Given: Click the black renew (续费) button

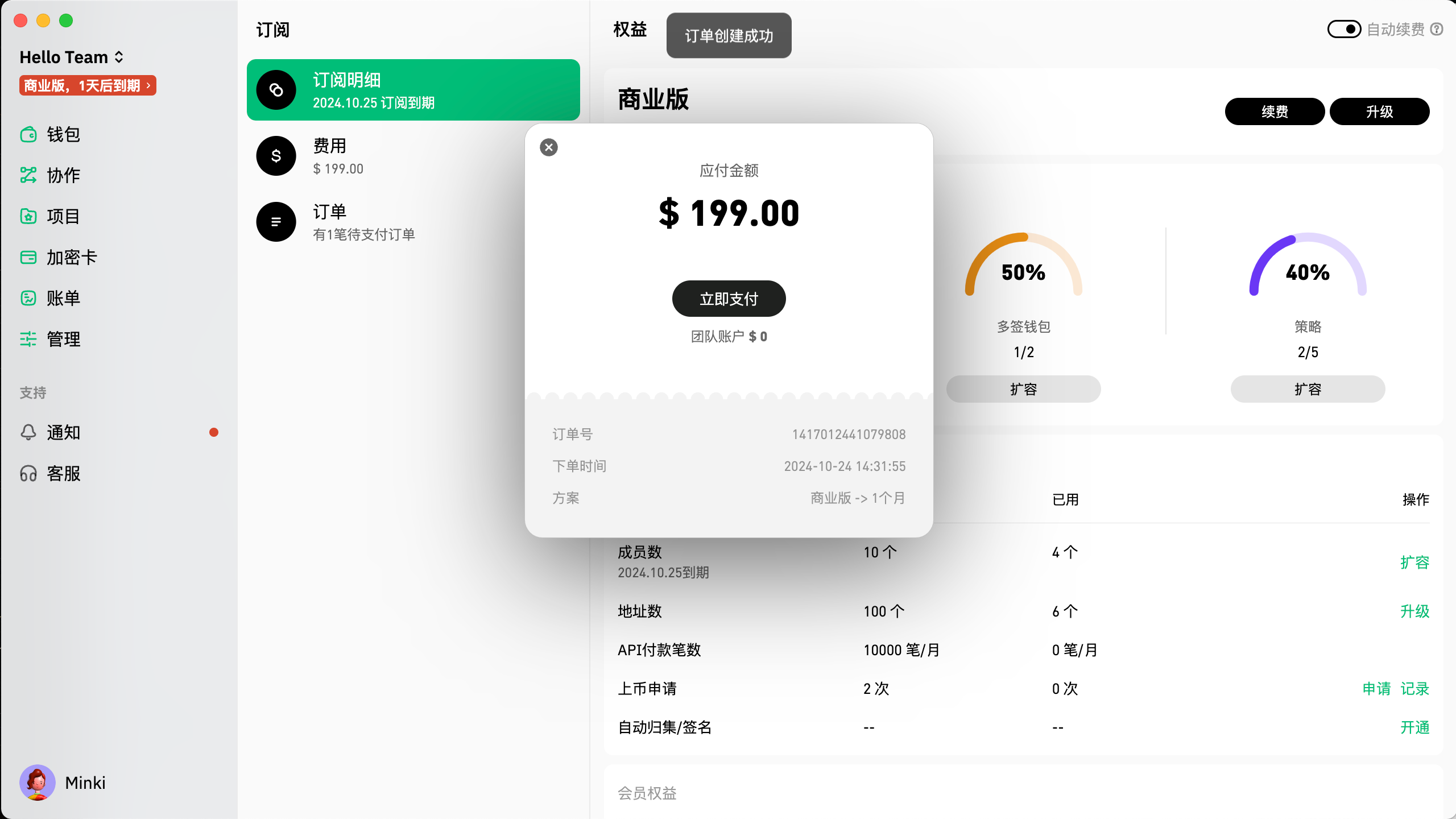Looking at the screenshot, I should click(1275, 111).
